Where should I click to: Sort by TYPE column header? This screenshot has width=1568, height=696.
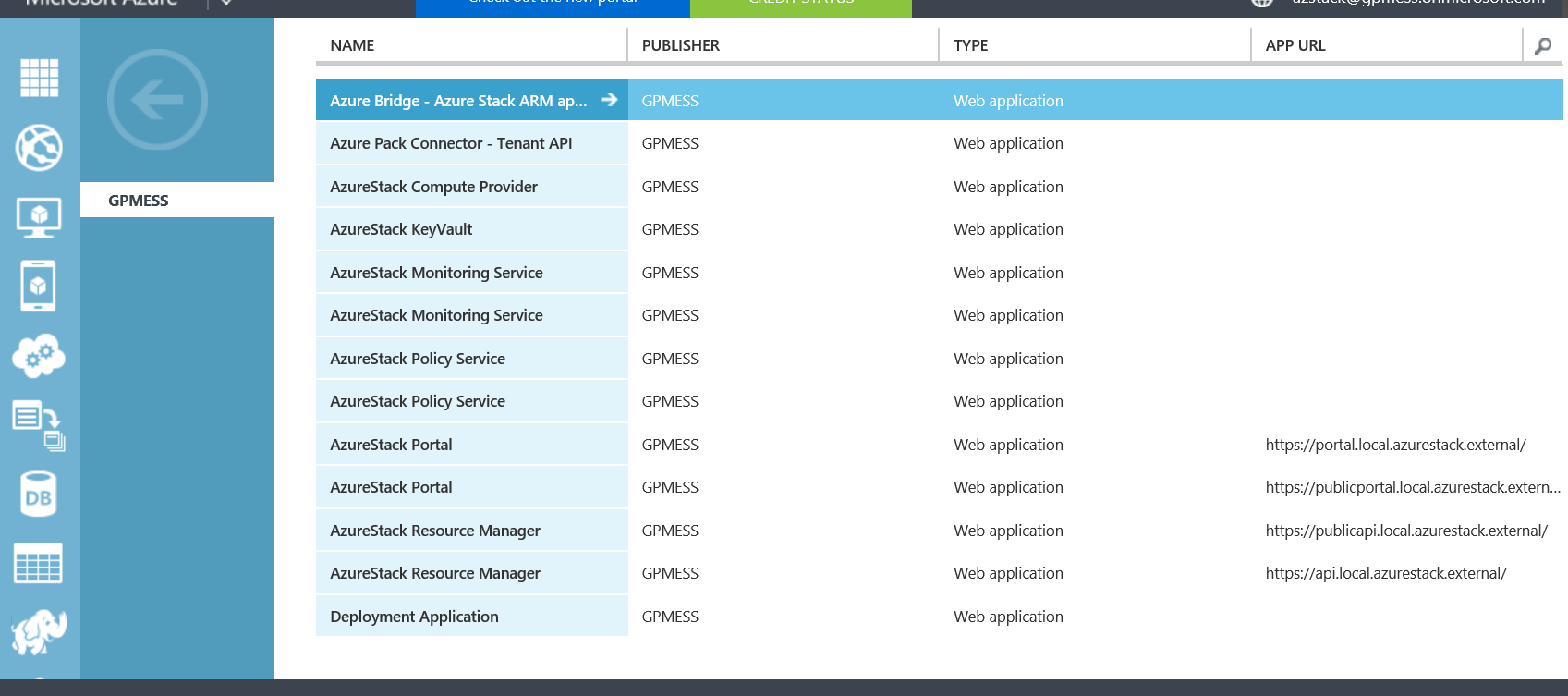click(970, 45)
